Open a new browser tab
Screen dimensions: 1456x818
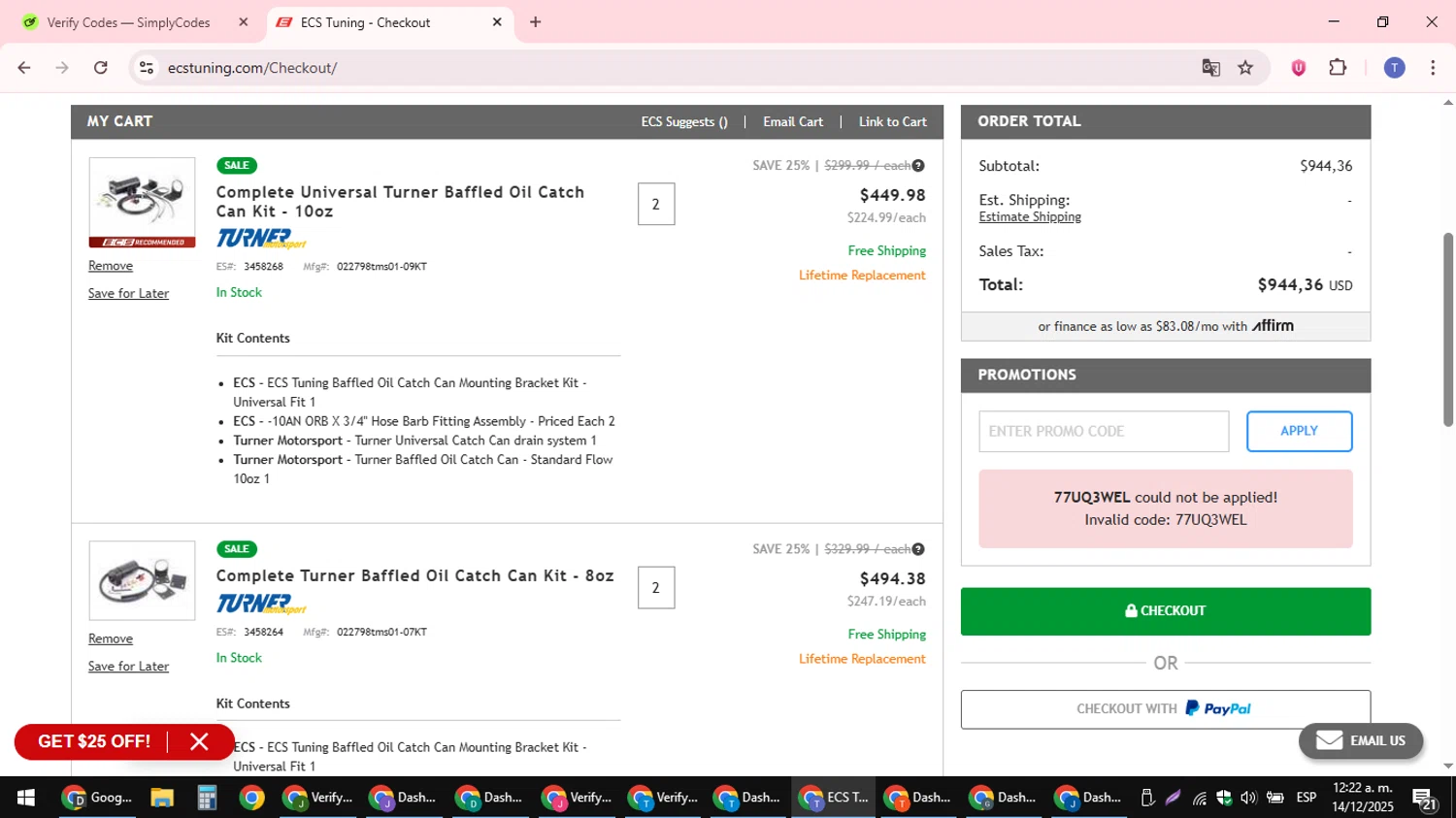click(x=535, y=21)
